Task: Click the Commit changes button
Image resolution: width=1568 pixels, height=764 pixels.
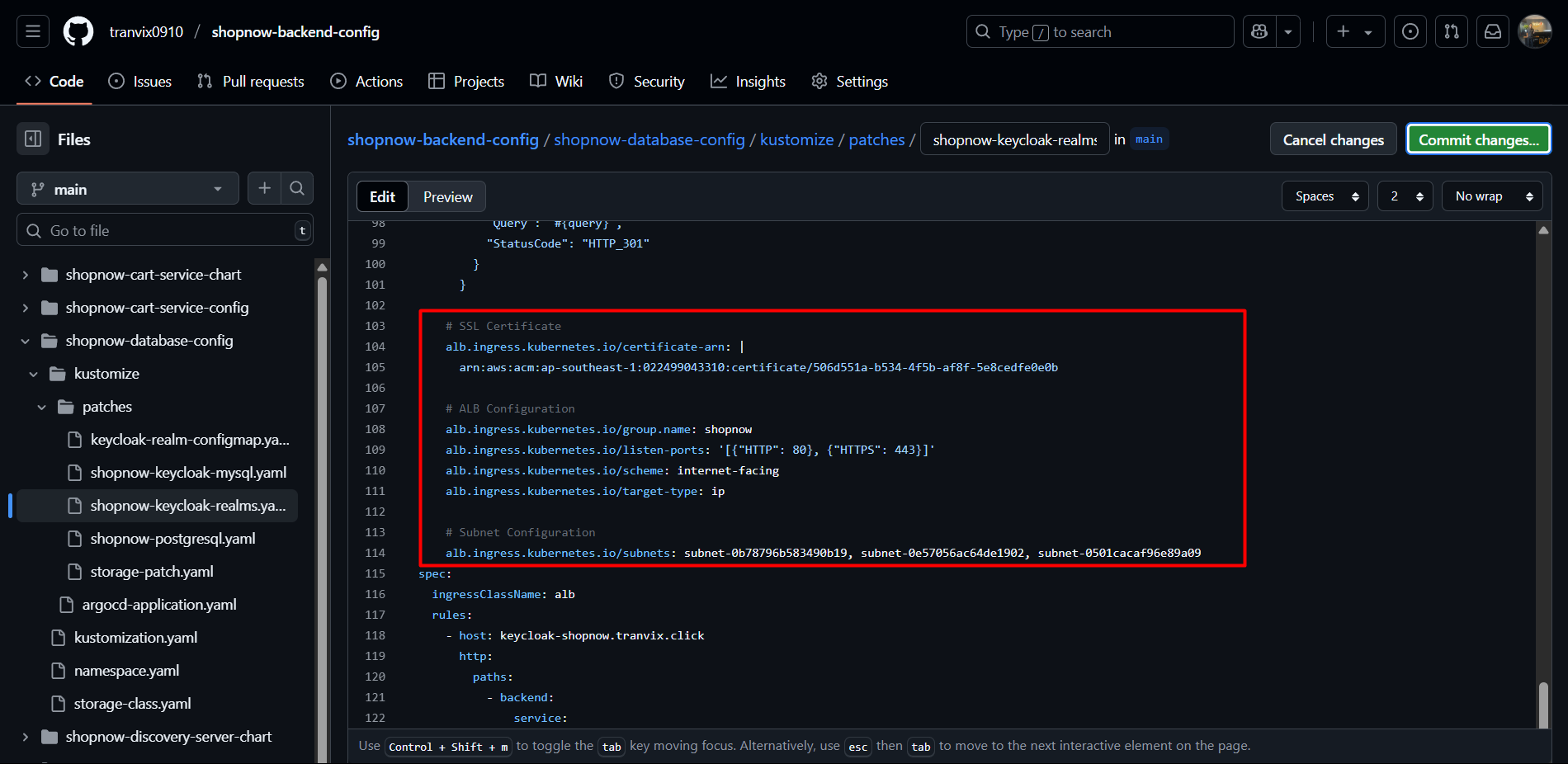Action: point(1478,139)
